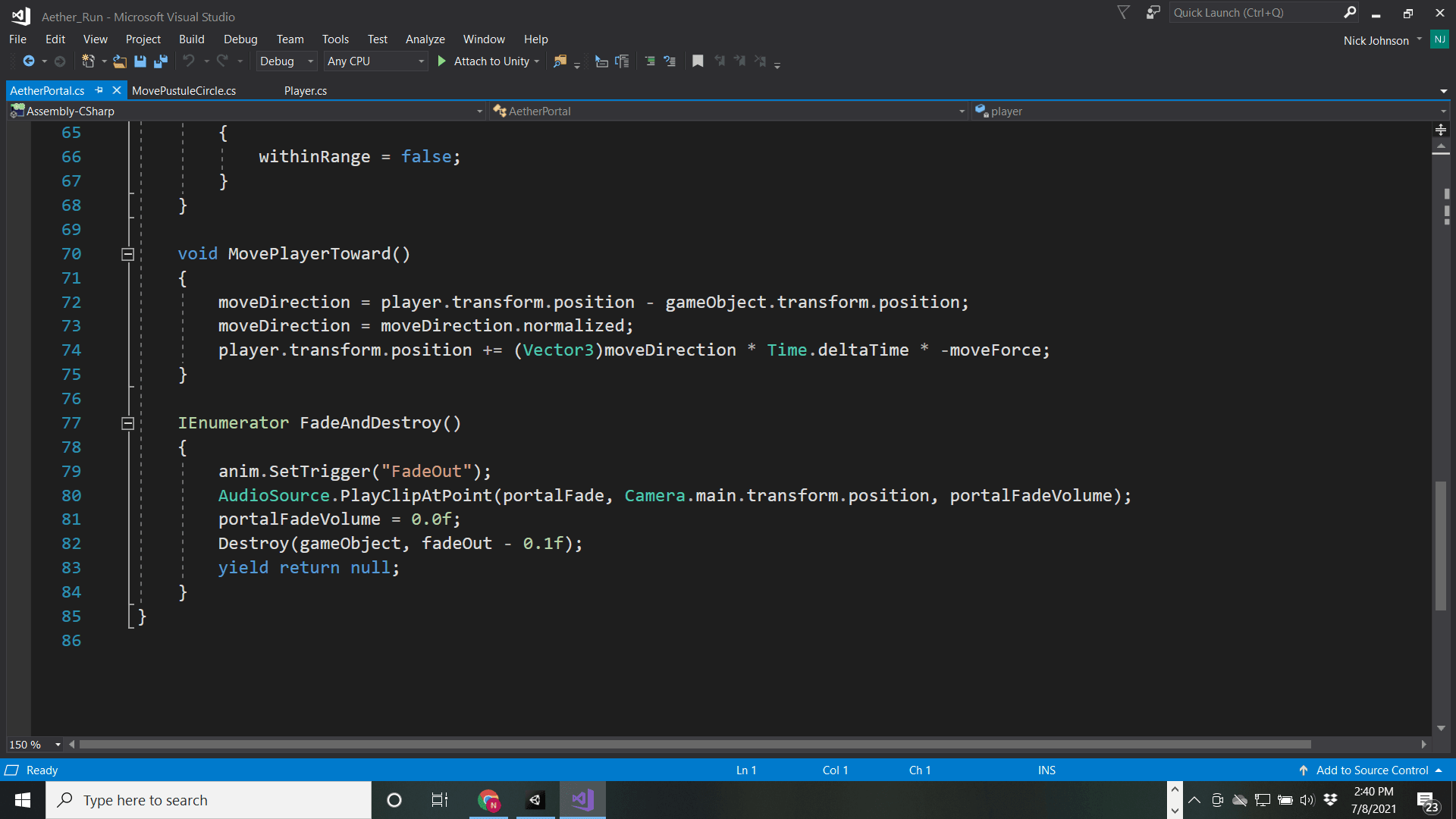The width and height of the screenshot is (1456, 819).
Task: Click Navigate Backward arrow icon
Action: (29, 61)
